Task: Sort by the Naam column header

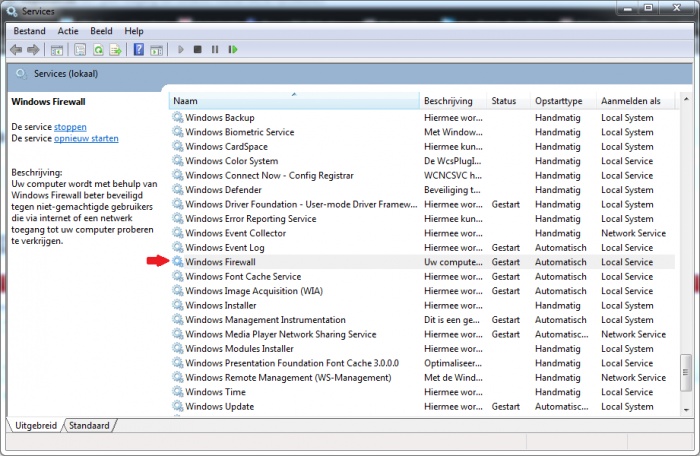Action: tap(294, 101)
